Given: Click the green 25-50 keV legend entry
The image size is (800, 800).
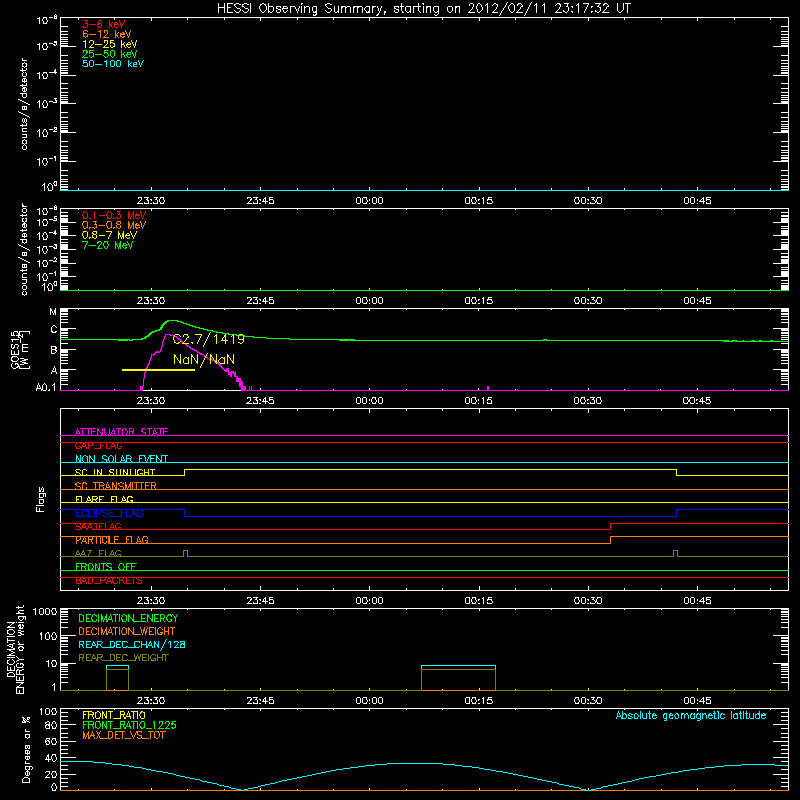Looking at the screenshot, I should pos(110,54).
